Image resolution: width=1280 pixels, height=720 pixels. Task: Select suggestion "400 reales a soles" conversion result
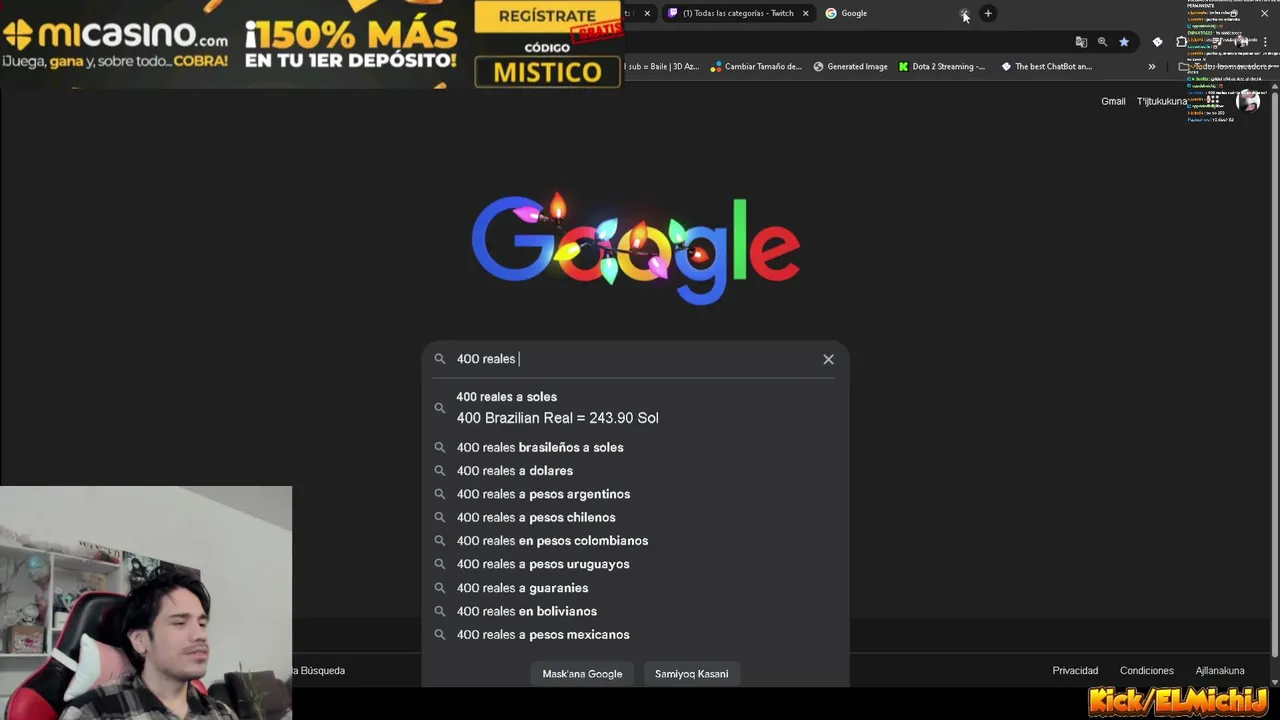635,408
